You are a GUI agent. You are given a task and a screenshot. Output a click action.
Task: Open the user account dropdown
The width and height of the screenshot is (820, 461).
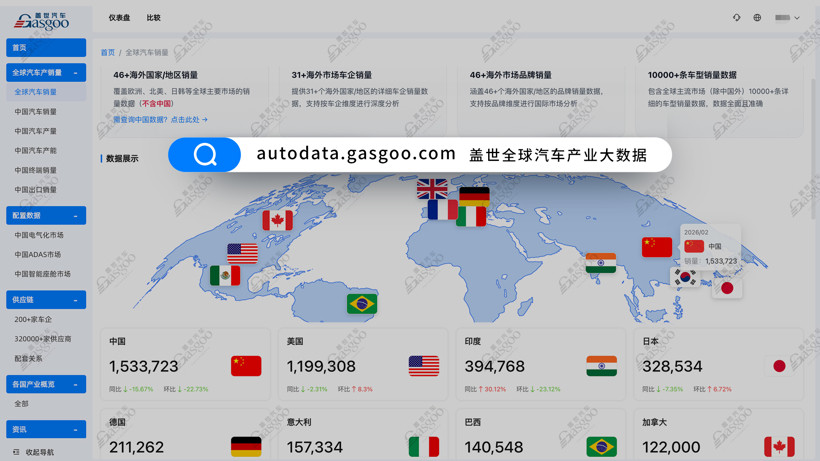pos(787,18)
